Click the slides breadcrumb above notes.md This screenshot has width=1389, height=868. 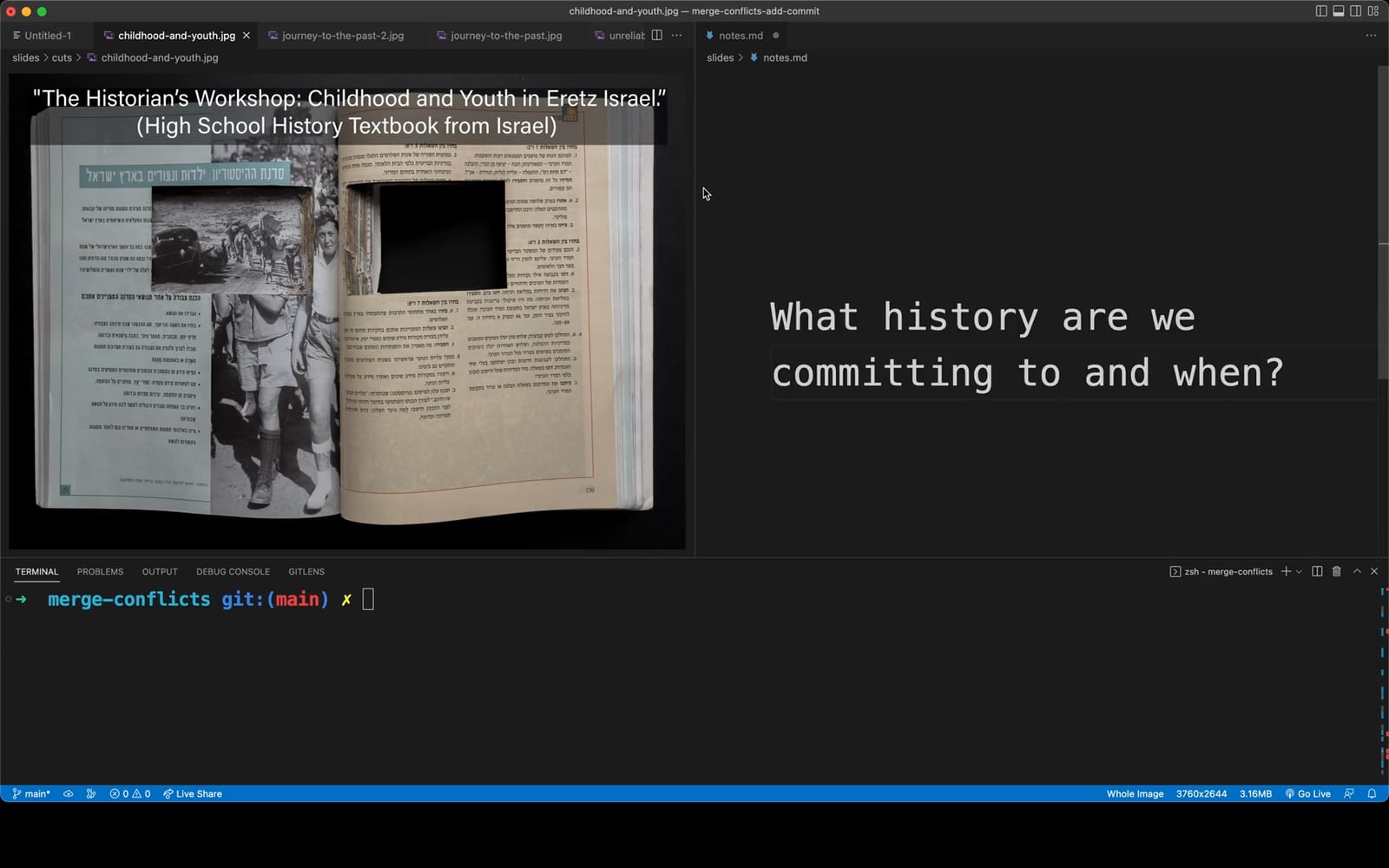click(721, 57)
